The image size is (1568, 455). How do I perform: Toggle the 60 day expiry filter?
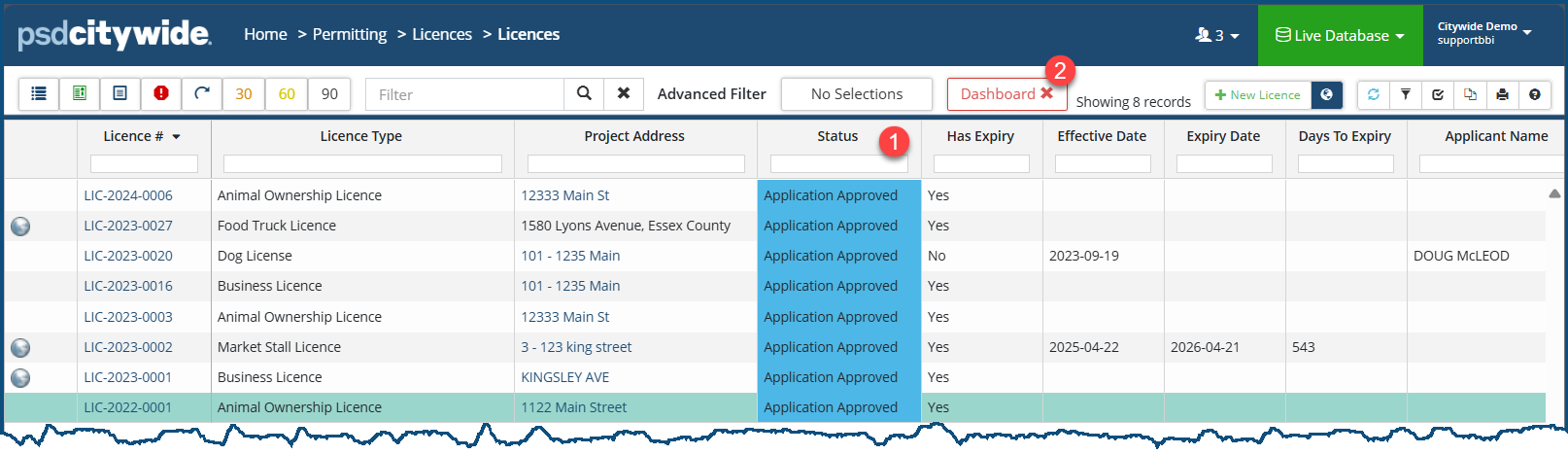coord(287,94)
